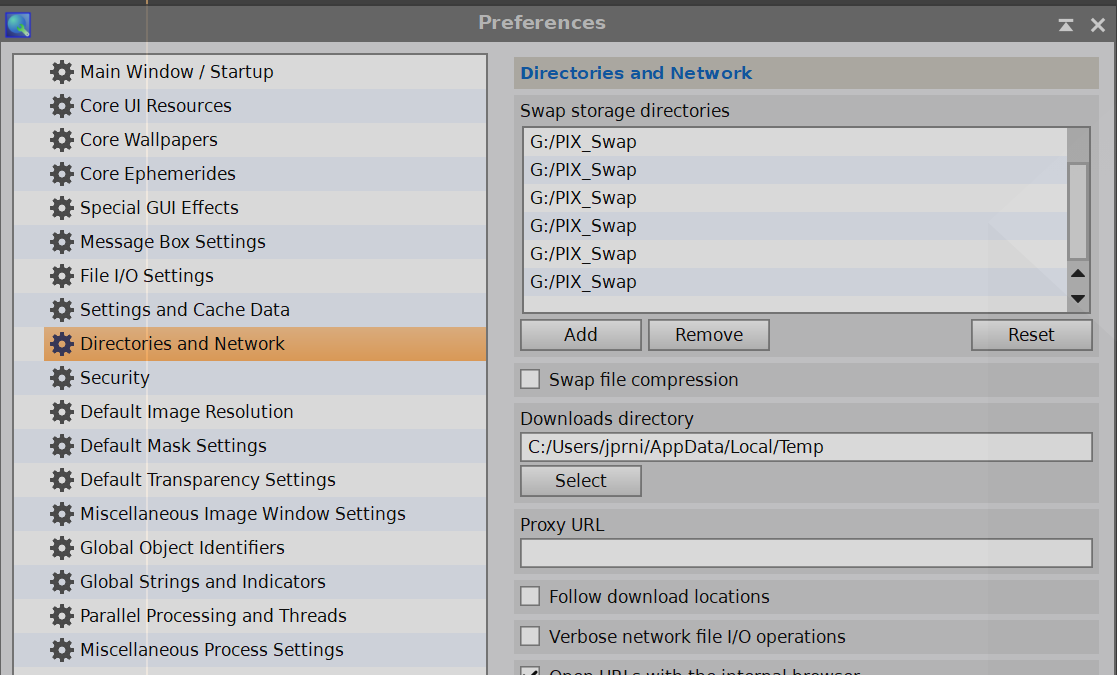Click the gear icon next to Security

coord(62,378)
